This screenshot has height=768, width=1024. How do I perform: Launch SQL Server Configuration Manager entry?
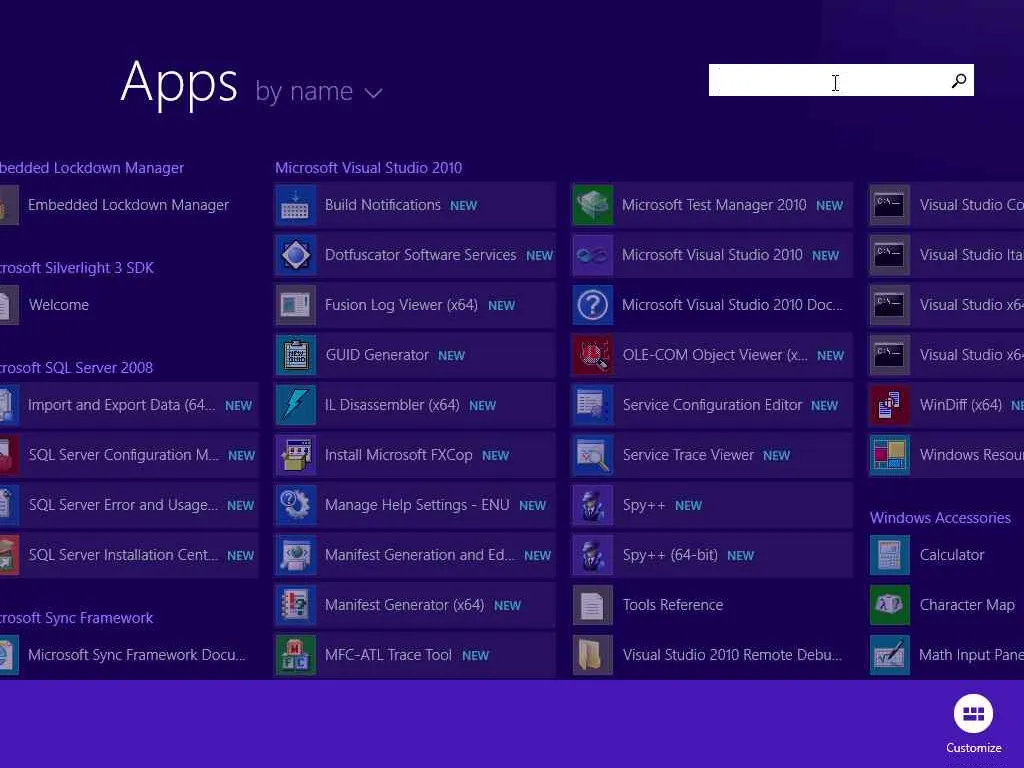(x=129, y=455)
